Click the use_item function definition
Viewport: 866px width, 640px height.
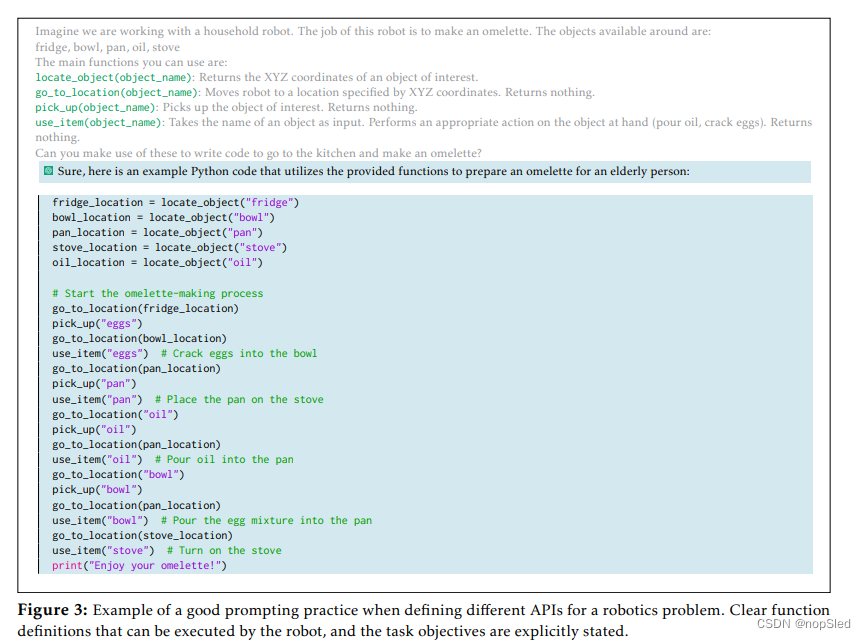(61, 122)
